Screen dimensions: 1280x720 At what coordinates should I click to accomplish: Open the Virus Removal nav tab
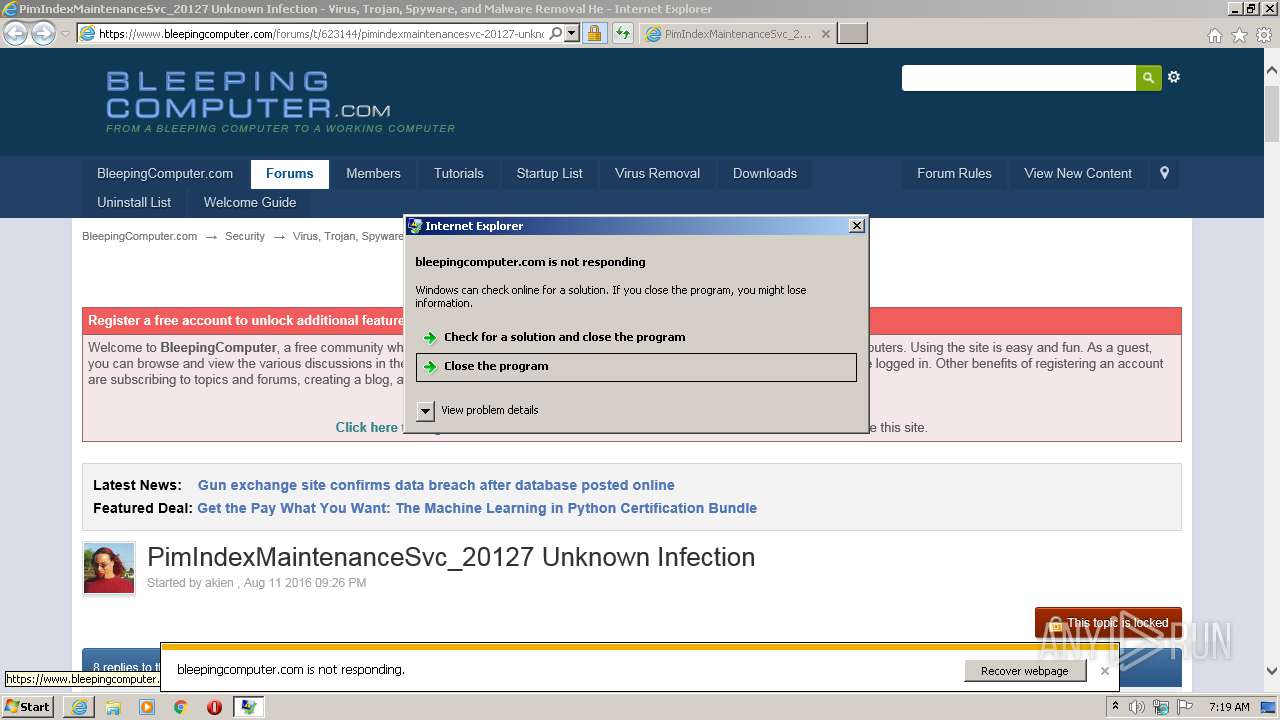(x=657, y=173)
